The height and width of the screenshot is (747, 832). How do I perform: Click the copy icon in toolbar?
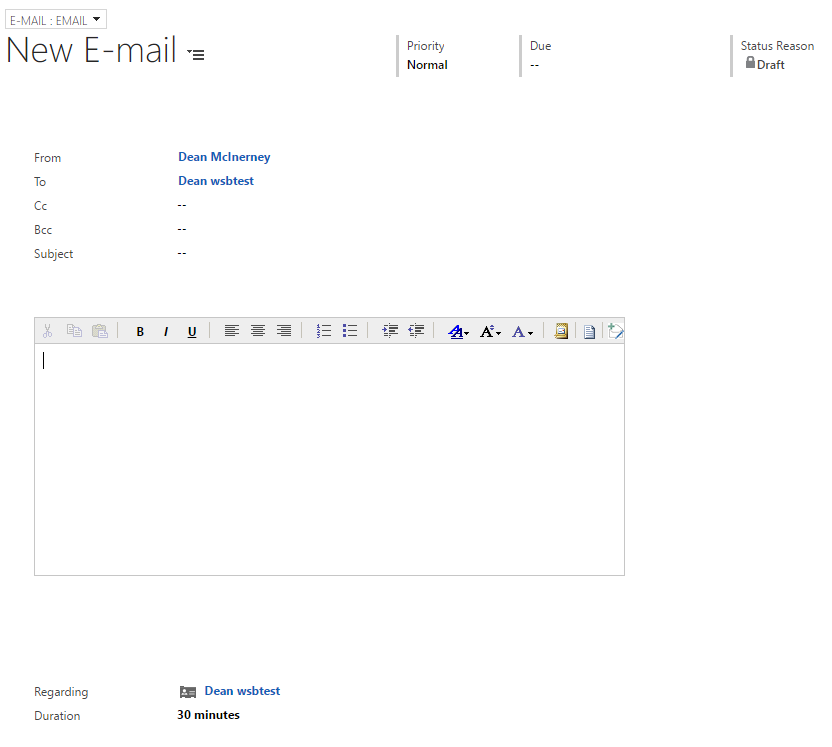tap(74, 331)
